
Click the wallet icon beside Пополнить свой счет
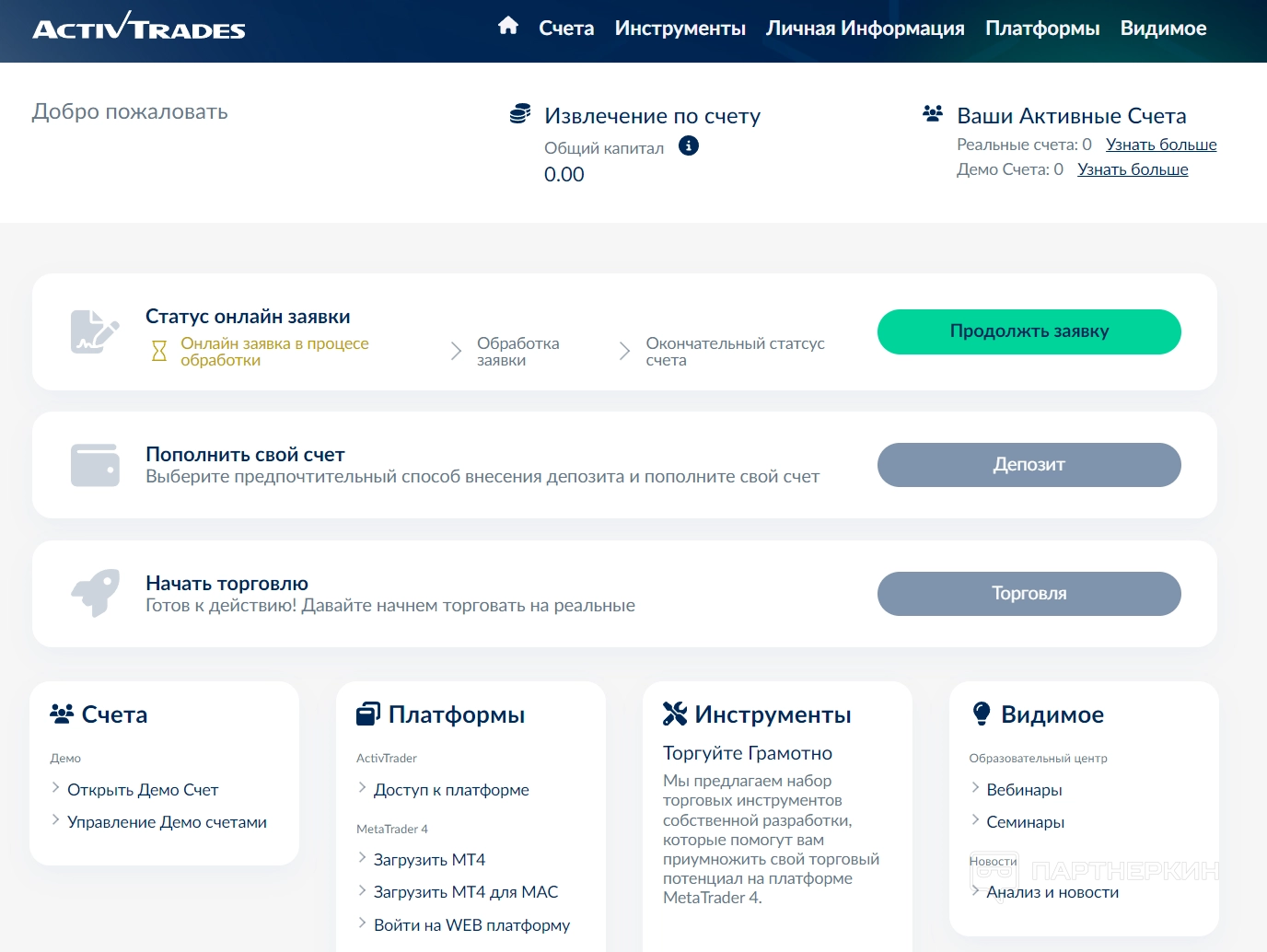coord(95,465)
